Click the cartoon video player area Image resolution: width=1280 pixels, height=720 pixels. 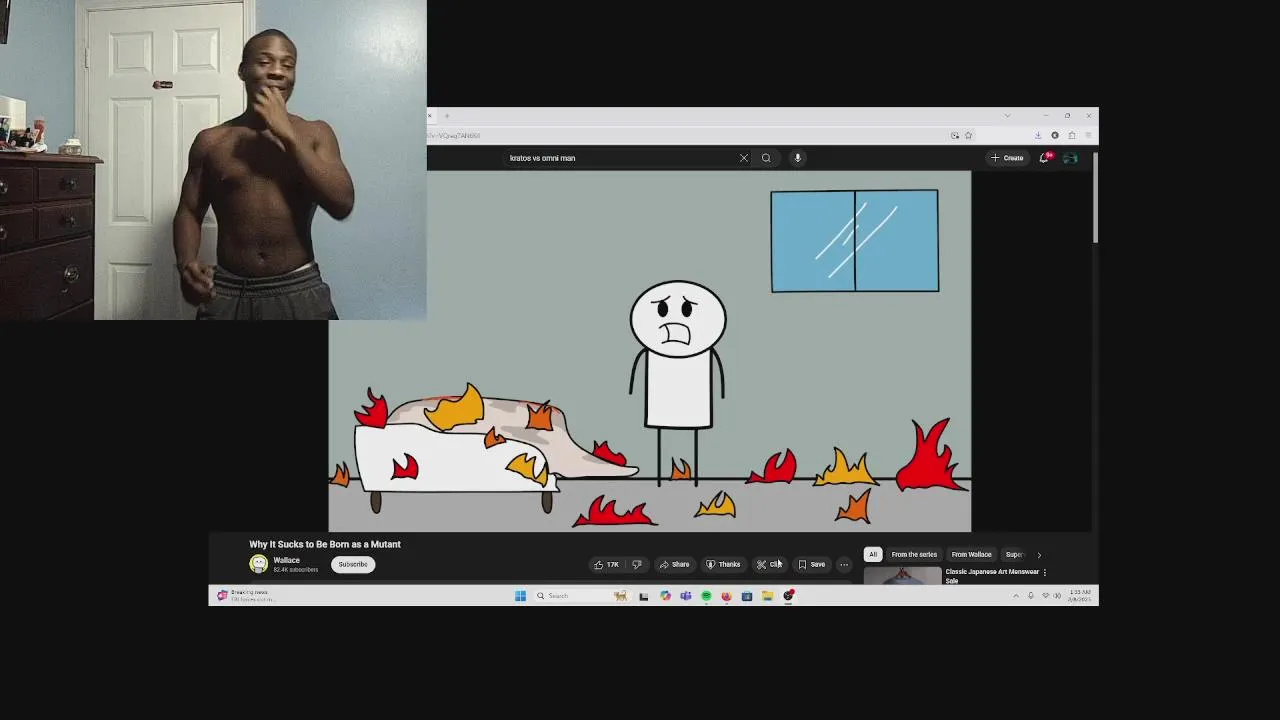click(650, 351)
